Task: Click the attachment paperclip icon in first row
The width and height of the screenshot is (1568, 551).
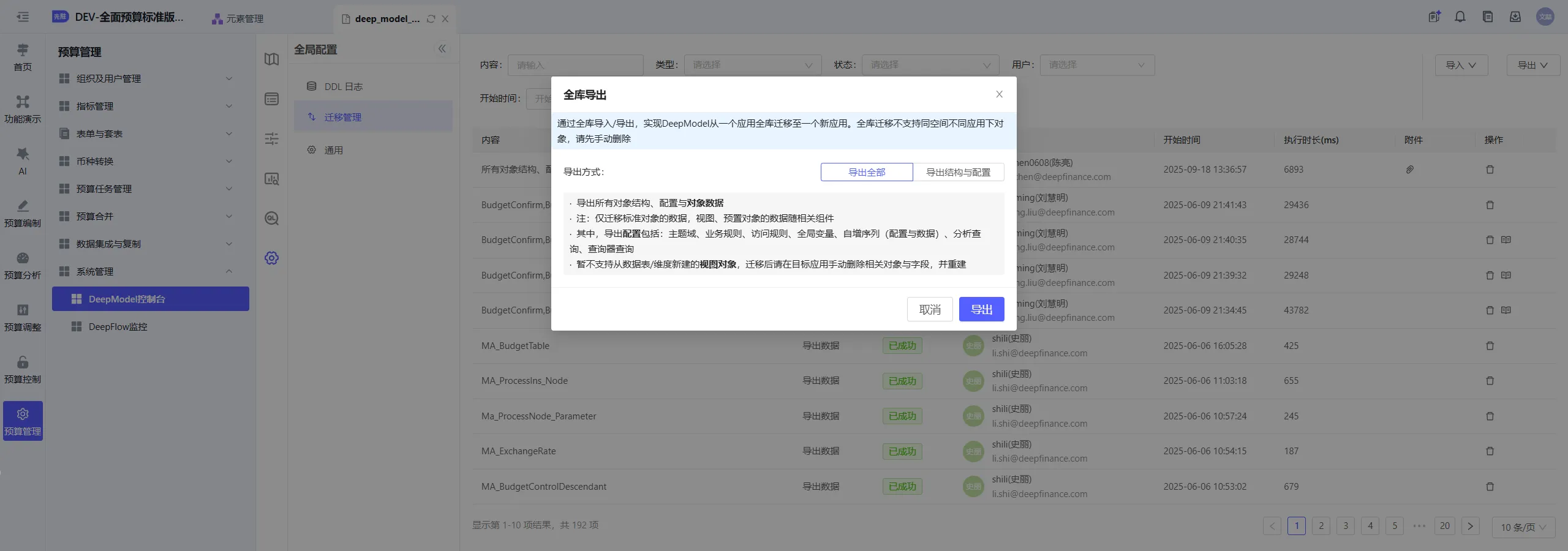Action: click(1409, 170)
